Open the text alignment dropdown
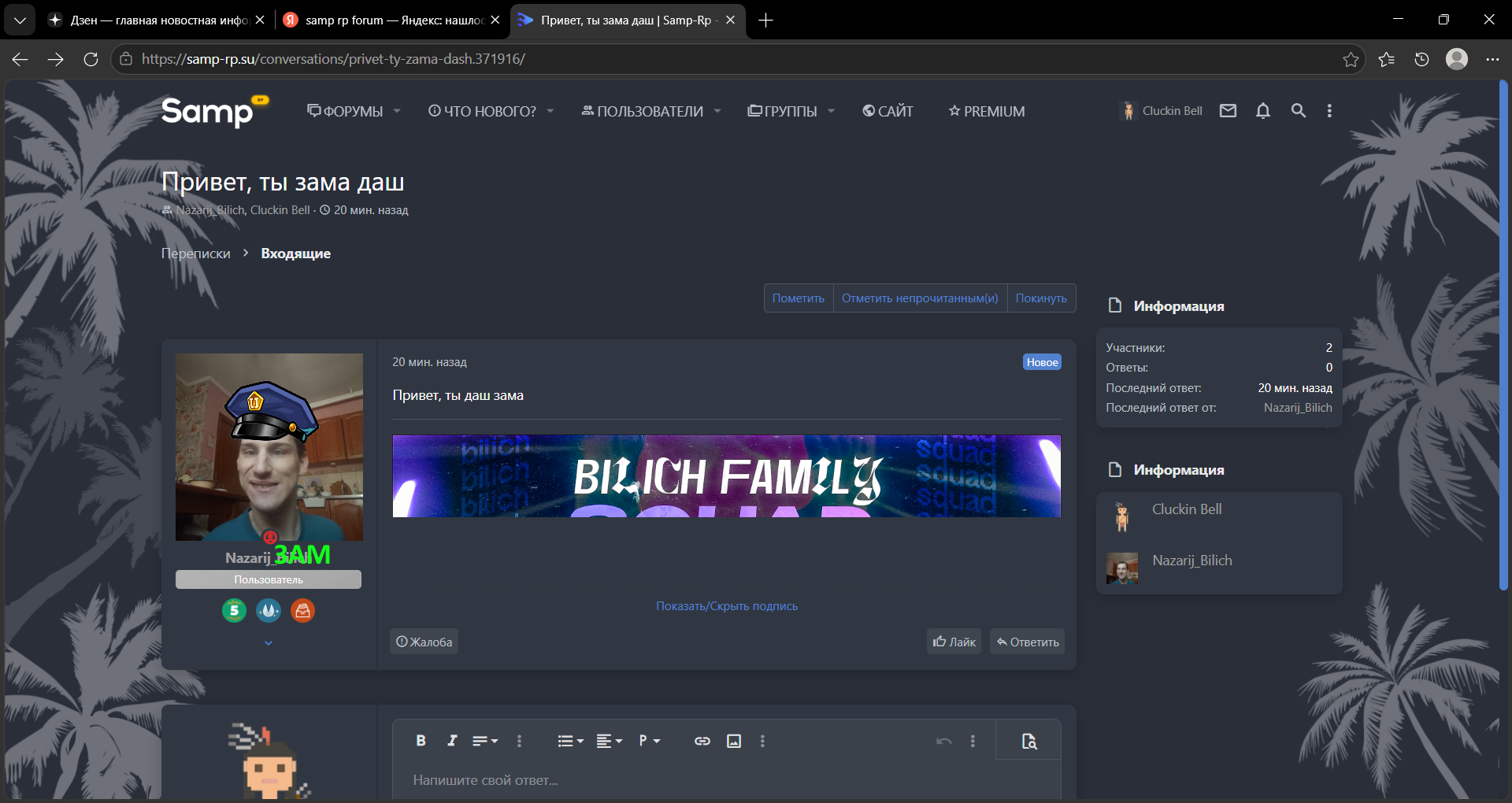1512x803 pixels. 610,741
